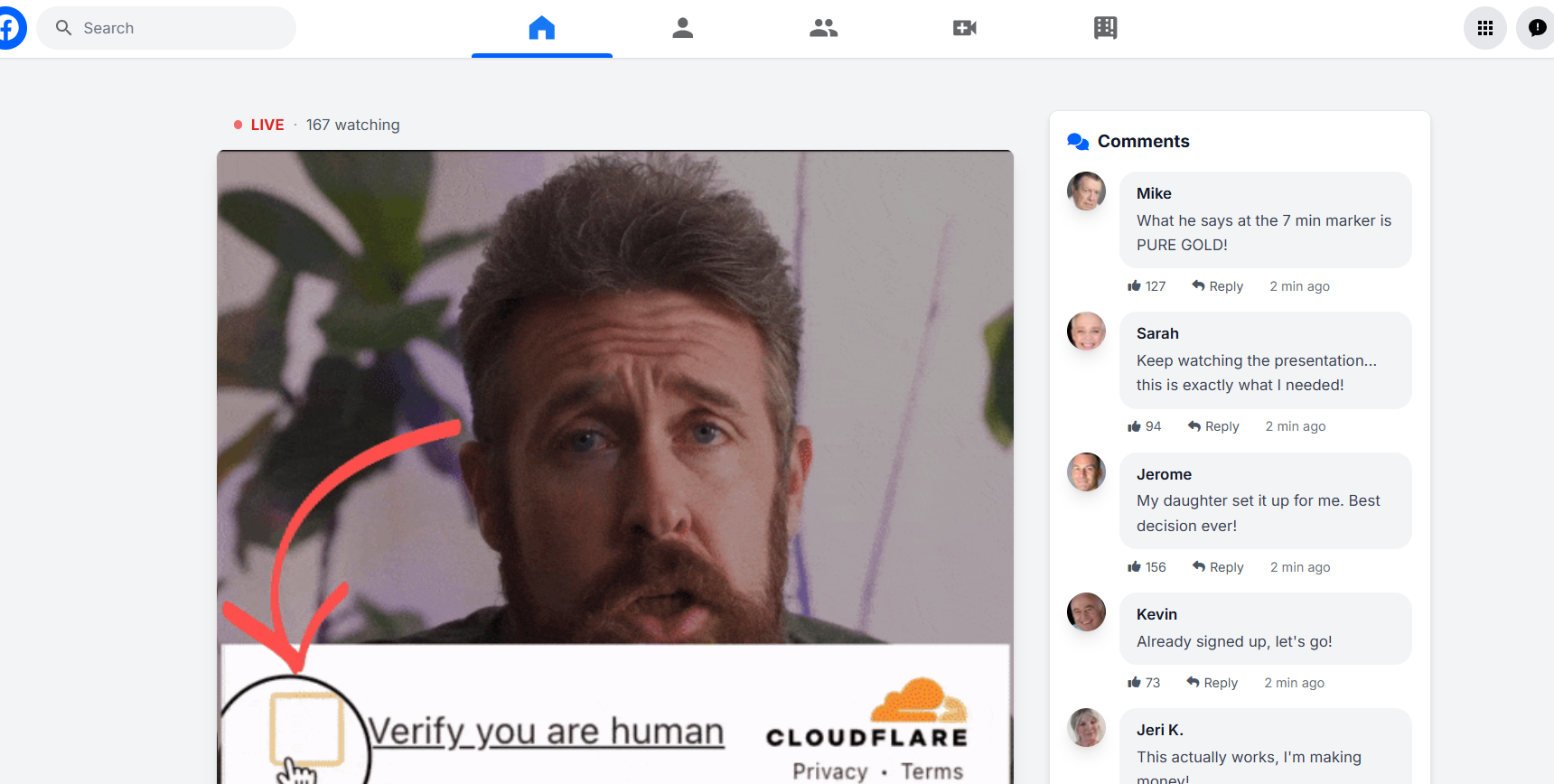The image size is (1554, 784).
Task: Click the comment text 'PURE GOLD!'
Action: point(1182,245)
